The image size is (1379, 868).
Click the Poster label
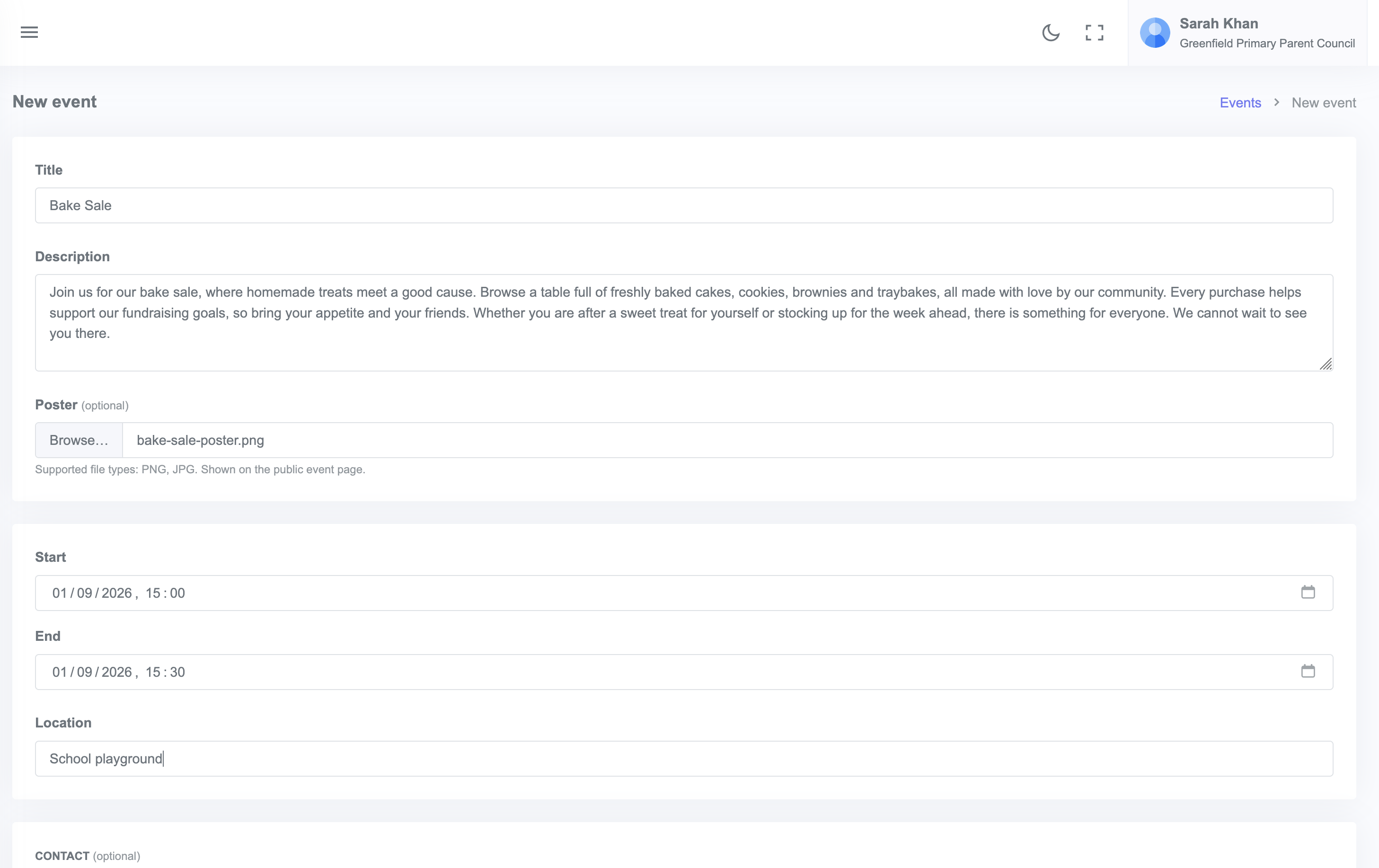56,405
